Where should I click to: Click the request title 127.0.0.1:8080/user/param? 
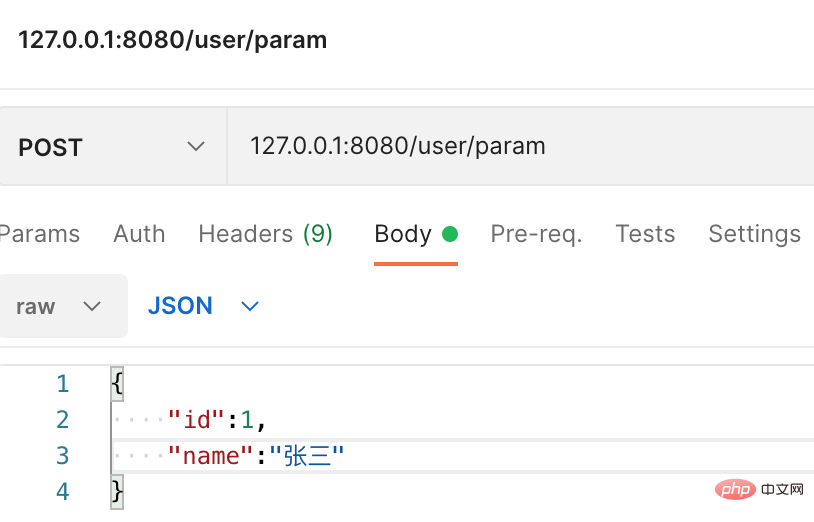click(x=172, y=40)
